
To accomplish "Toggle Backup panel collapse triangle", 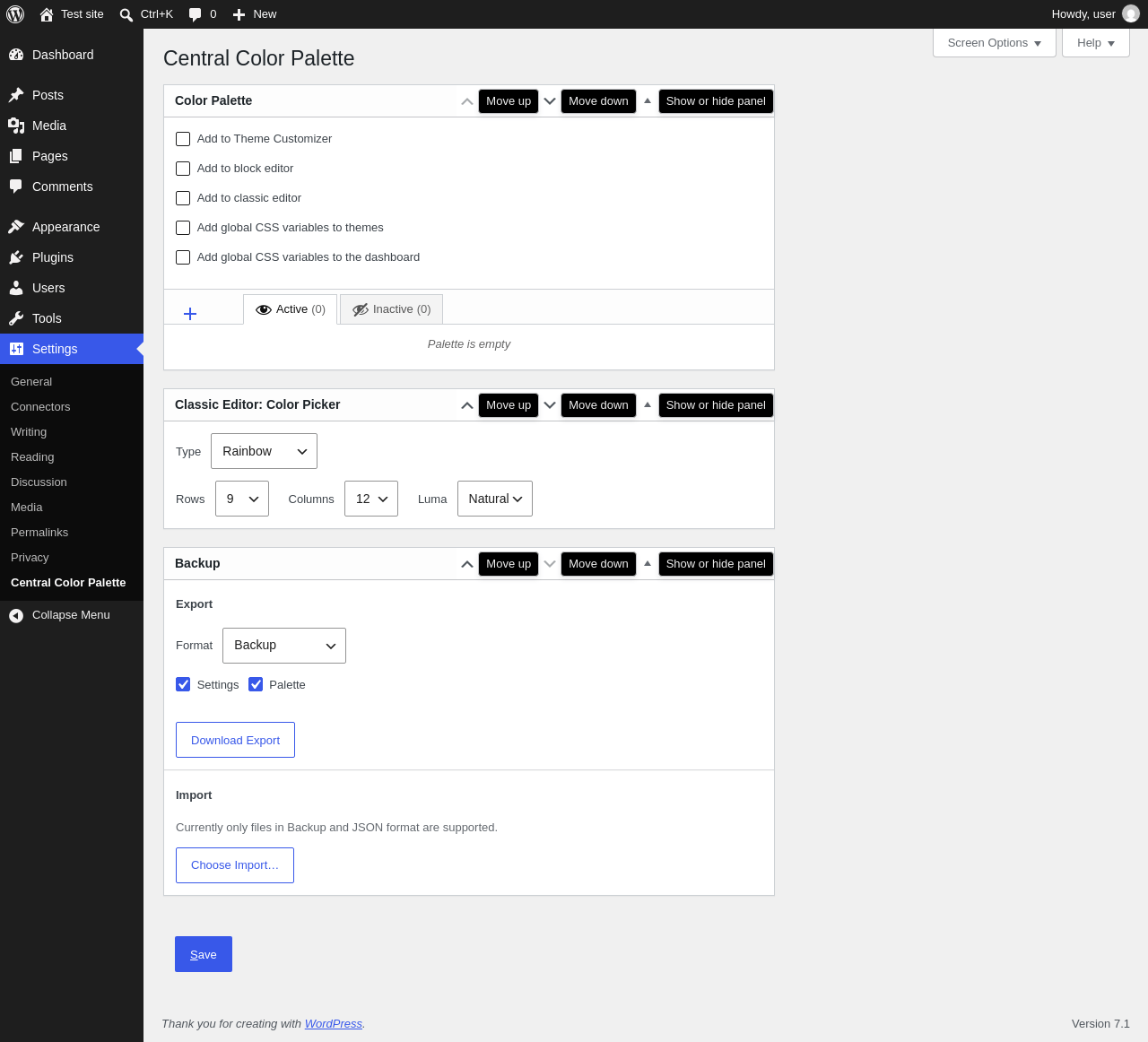I will pos(648,564).
